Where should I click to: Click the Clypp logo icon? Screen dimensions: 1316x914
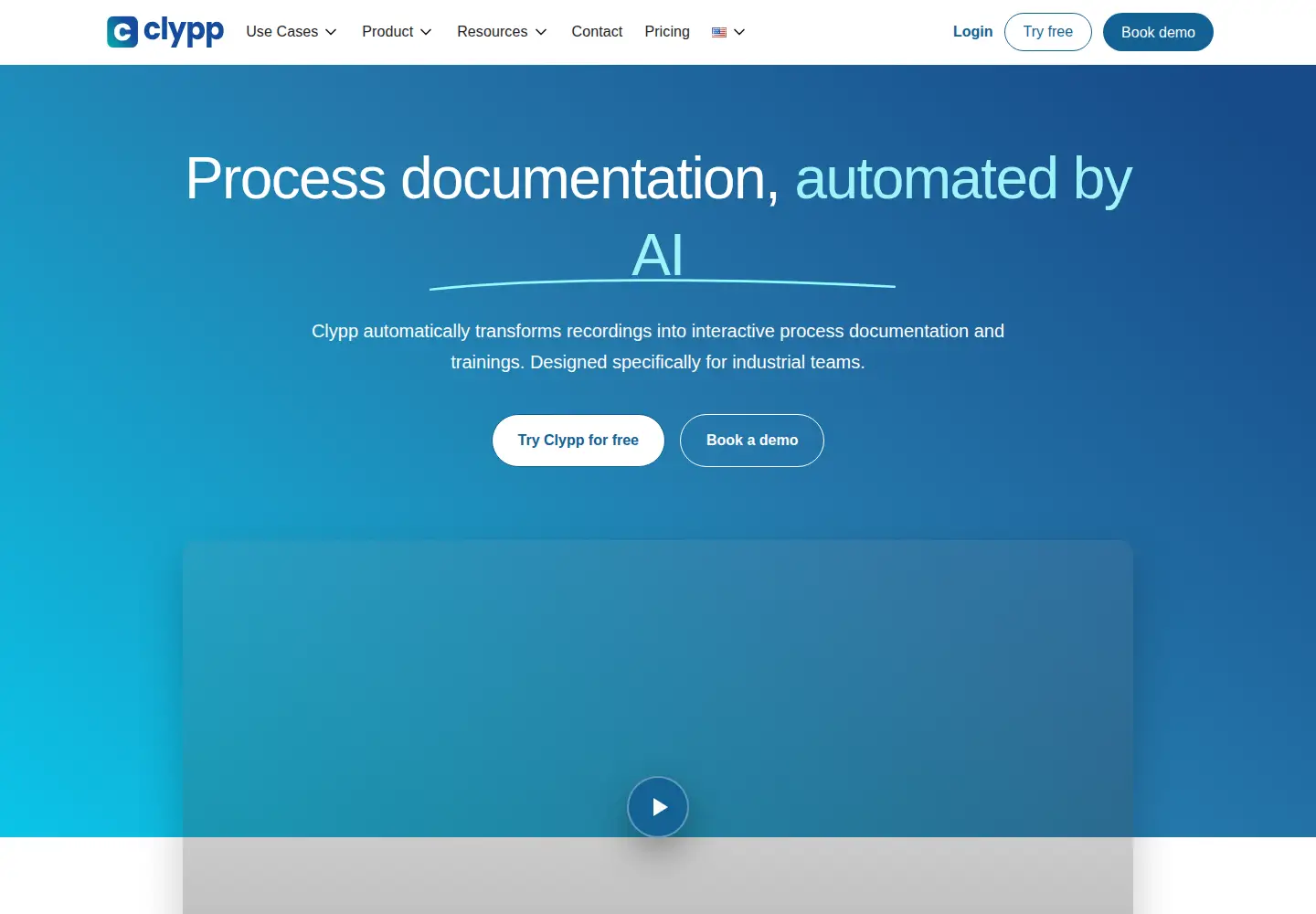122,32
